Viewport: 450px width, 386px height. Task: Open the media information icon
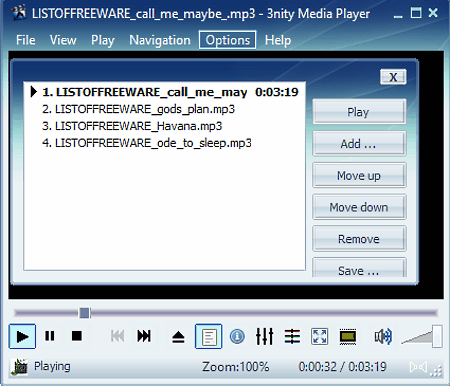click(x=237, y=336)
